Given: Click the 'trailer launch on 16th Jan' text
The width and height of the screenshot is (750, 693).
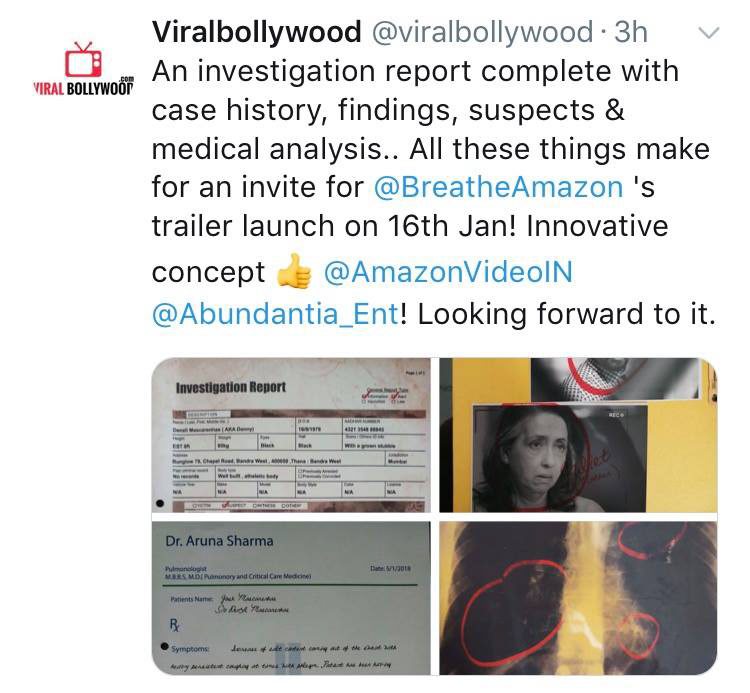Looking at the screenshot, I should pyautogui.click(x=333, y=226).
